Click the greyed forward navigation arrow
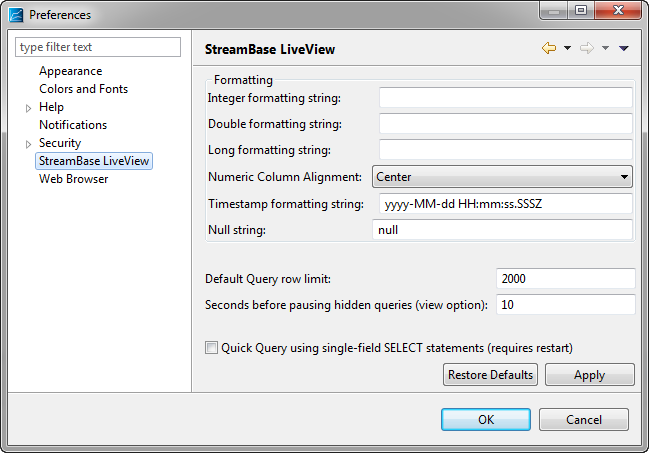Viewport: 649px width, 453px height. (x=587, y=48)
